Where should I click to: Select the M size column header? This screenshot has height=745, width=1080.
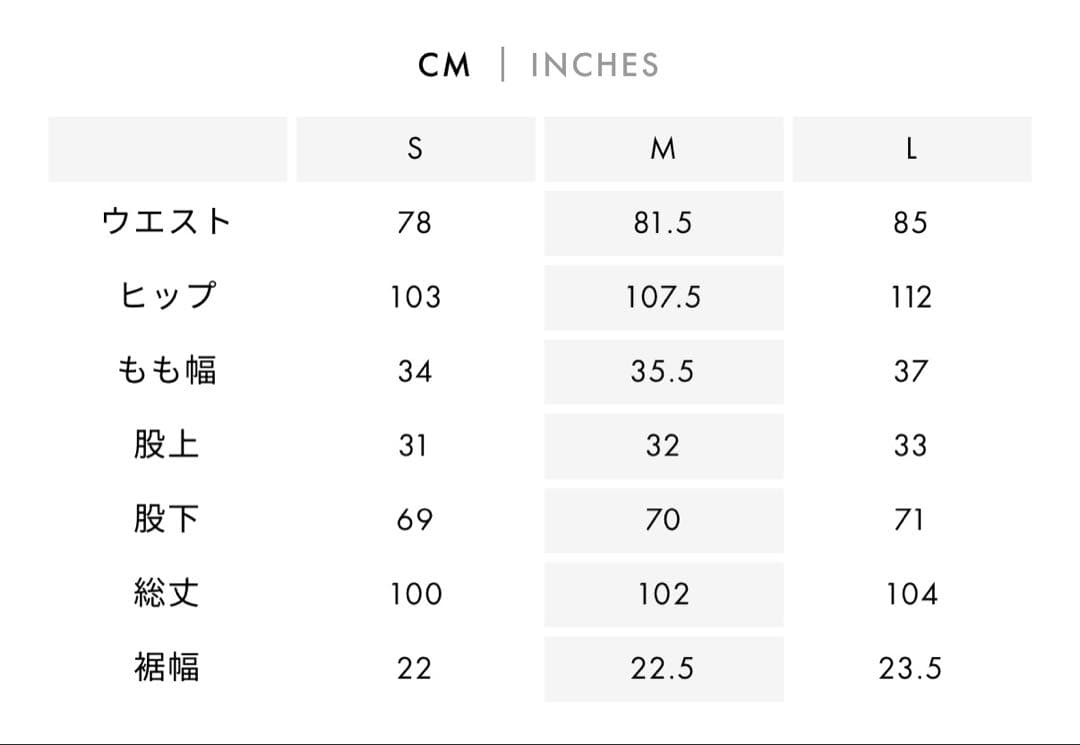663,149
